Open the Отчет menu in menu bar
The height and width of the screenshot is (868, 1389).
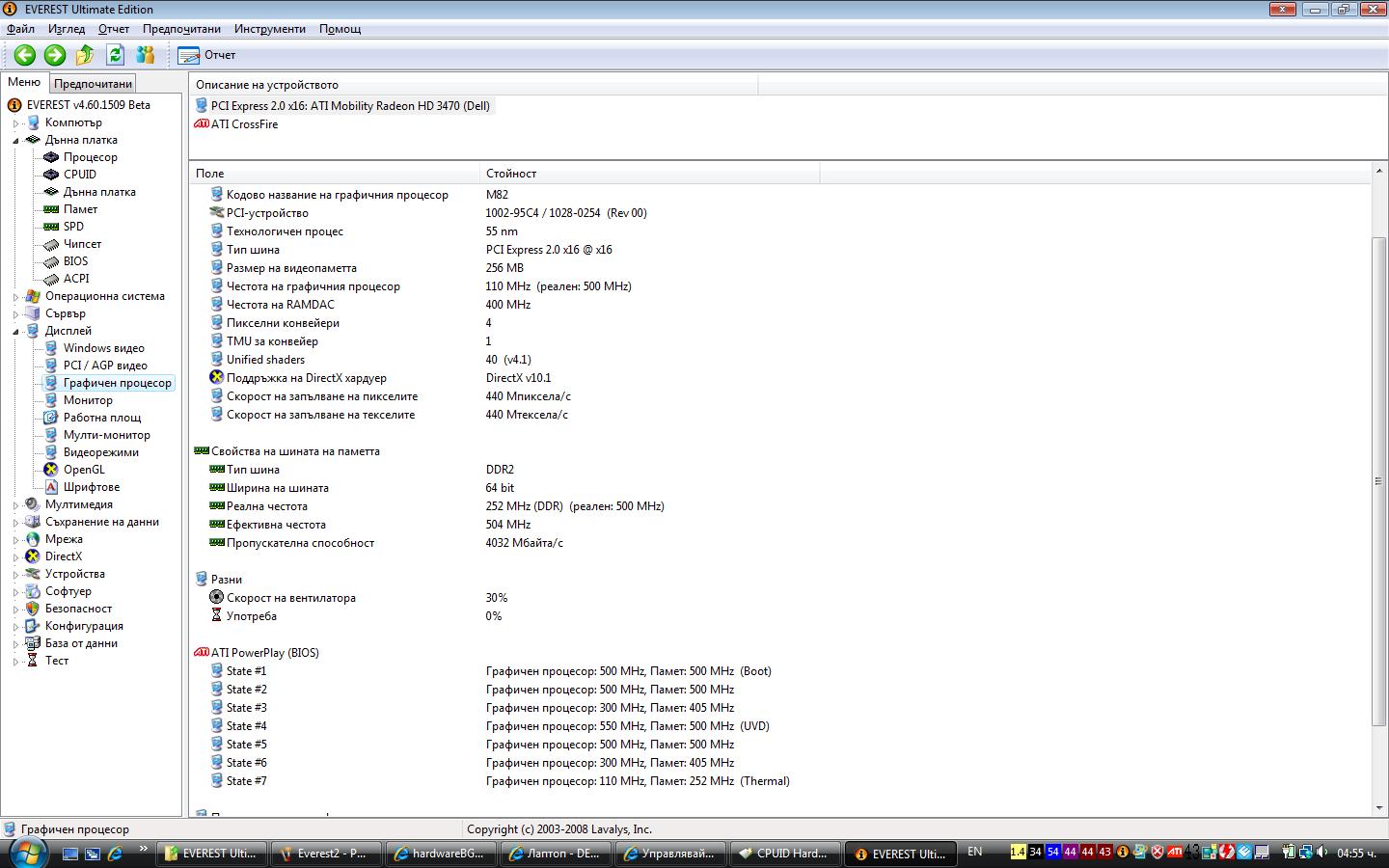114,29
